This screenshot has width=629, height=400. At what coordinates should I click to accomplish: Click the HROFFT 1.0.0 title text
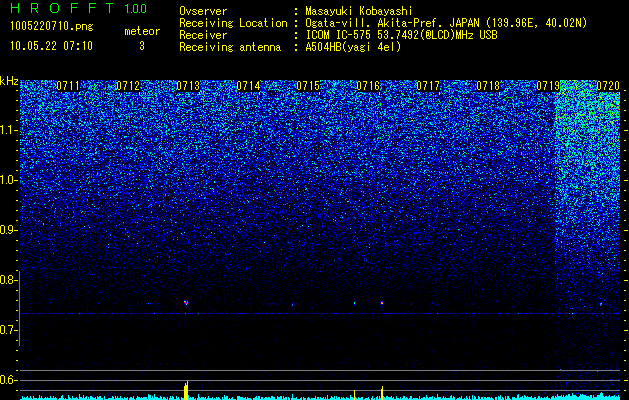(x=79, y=8)
